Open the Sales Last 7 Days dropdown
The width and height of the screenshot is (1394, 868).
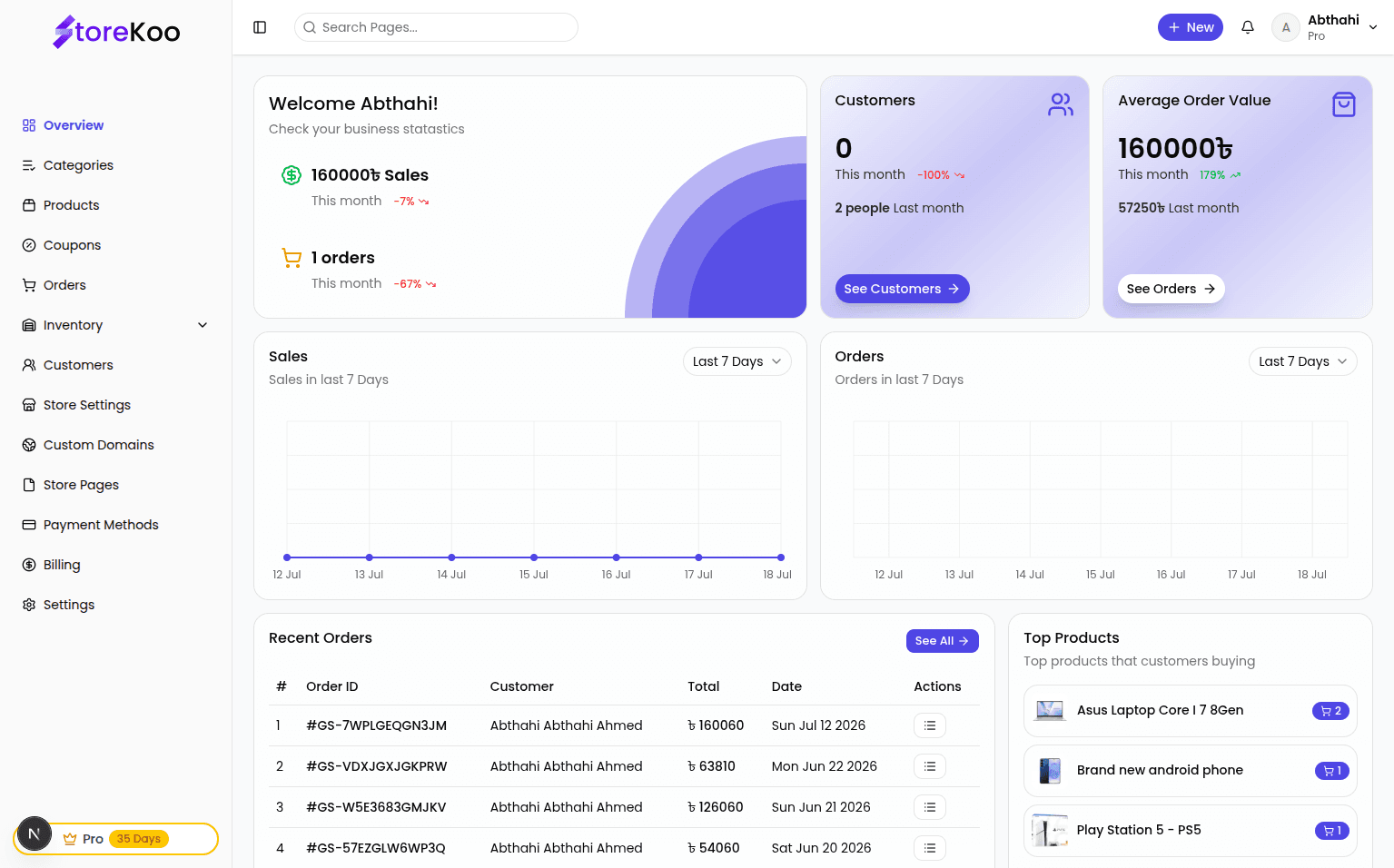737,361
